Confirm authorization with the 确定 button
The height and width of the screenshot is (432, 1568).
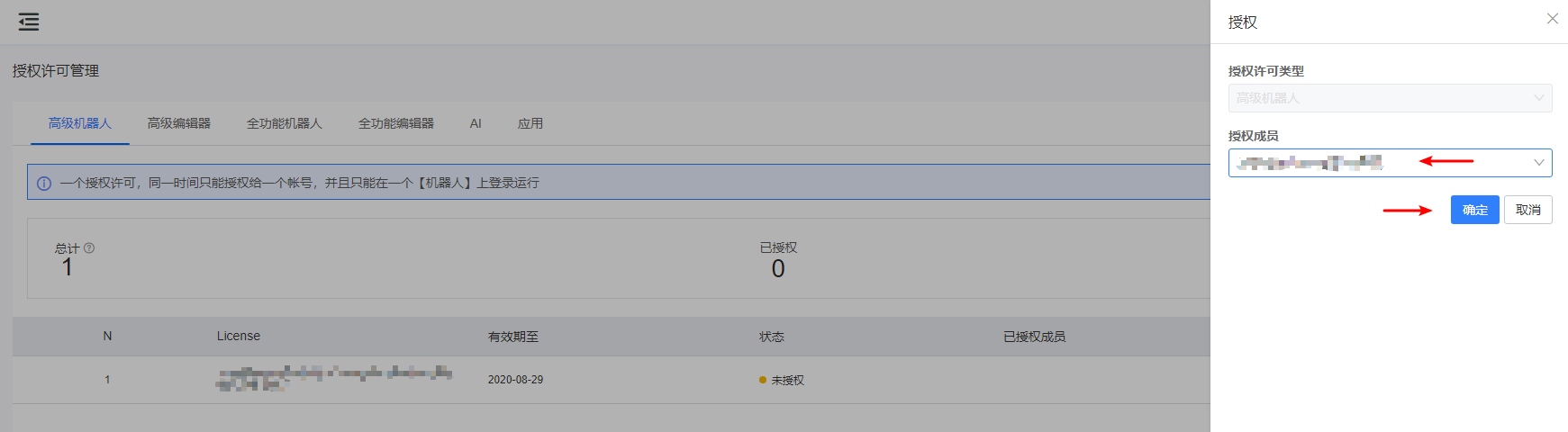[1474, 210]
